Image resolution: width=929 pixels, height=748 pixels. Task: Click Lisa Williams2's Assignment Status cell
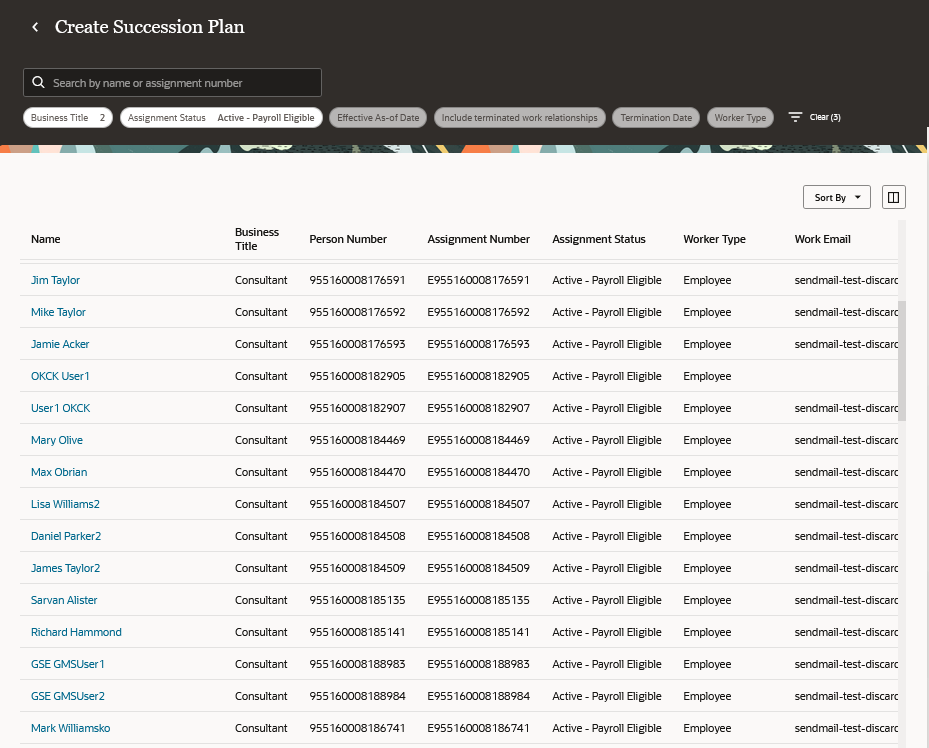click(x=607, y=504)
